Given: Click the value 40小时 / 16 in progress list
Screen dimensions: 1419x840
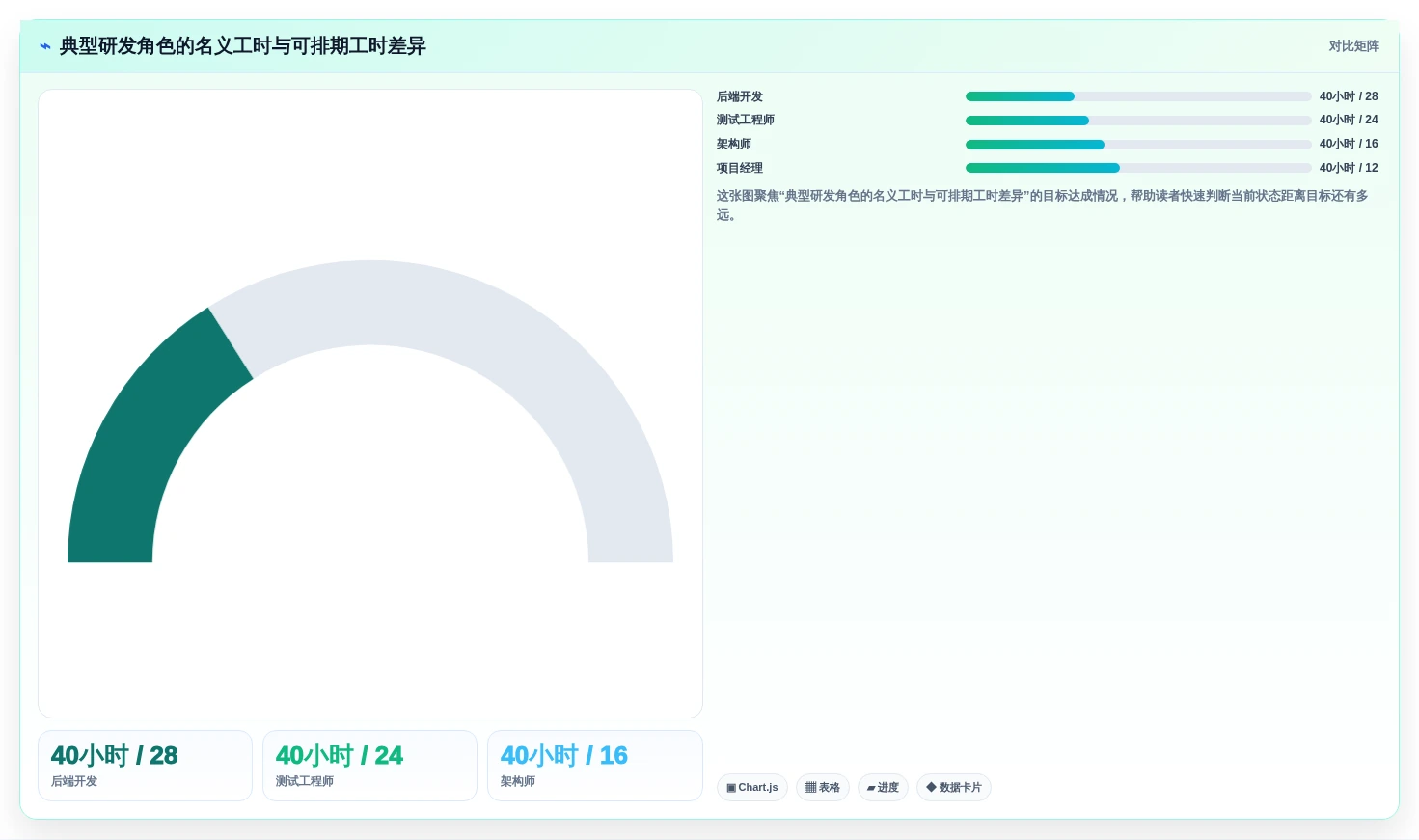Looking at the screenshot, I should [1349, 144].
